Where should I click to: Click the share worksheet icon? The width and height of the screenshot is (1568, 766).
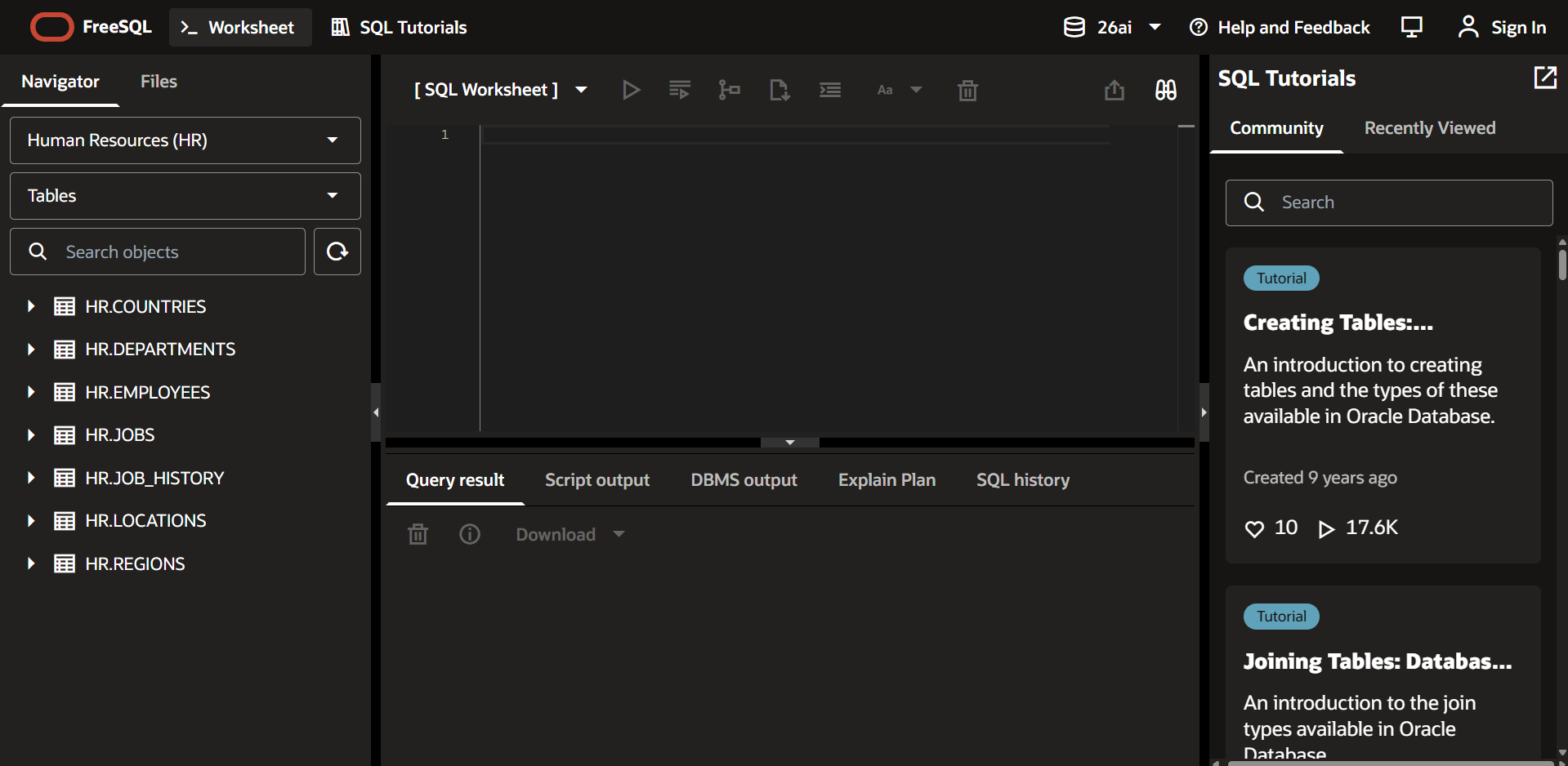[x=1115, y=90]
